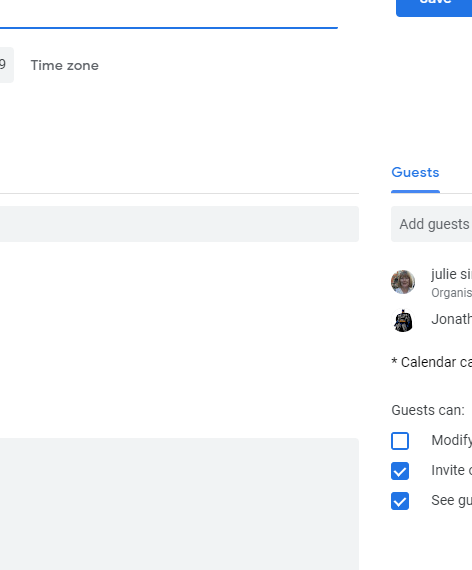Click the Guests can: label
Viewport: 472px width, 570px height.
pos(428,410)
